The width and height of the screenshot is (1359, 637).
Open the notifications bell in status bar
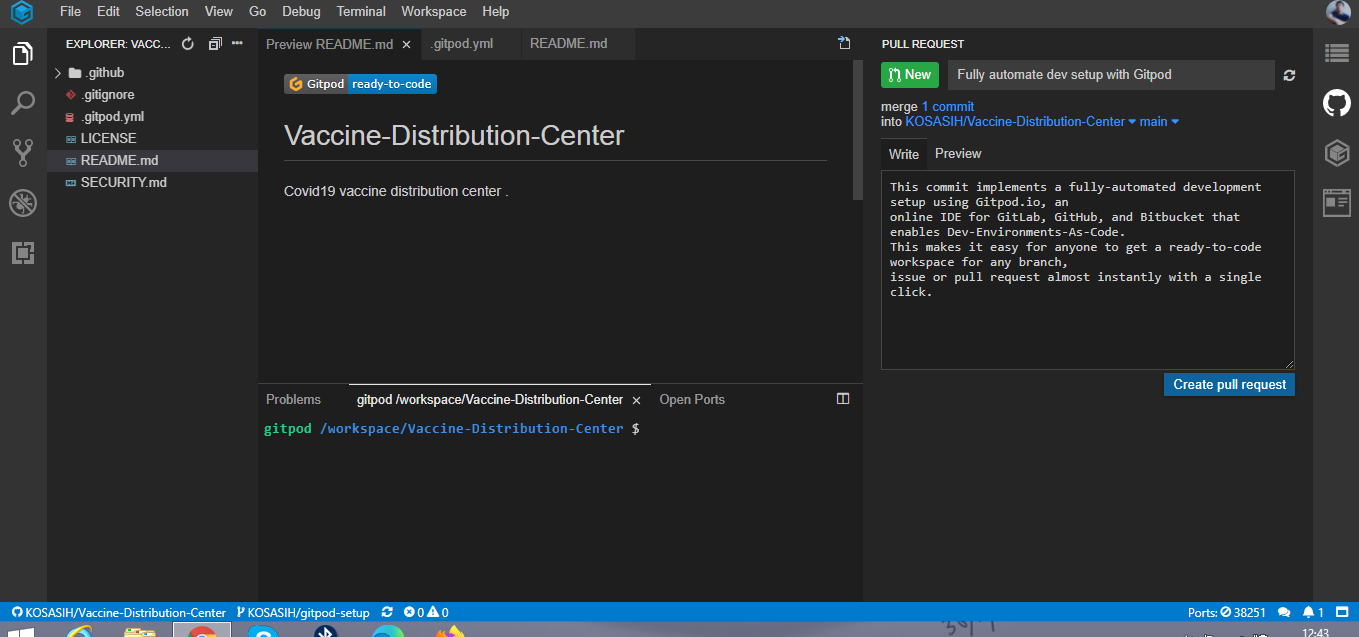1314,612
